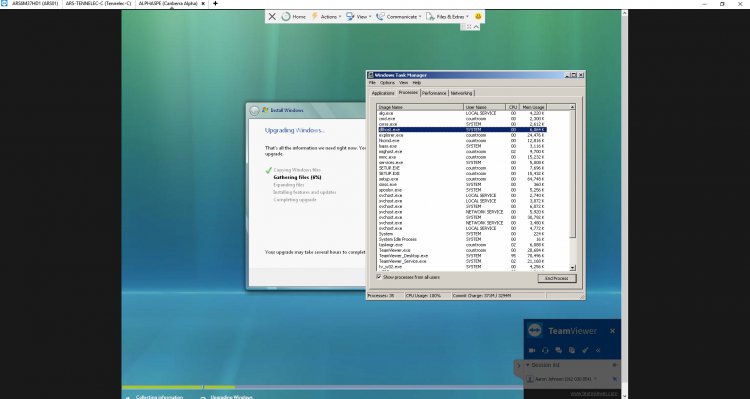Sort processes by the CPU column
The image size is (750, 399).
coord(513,107)
